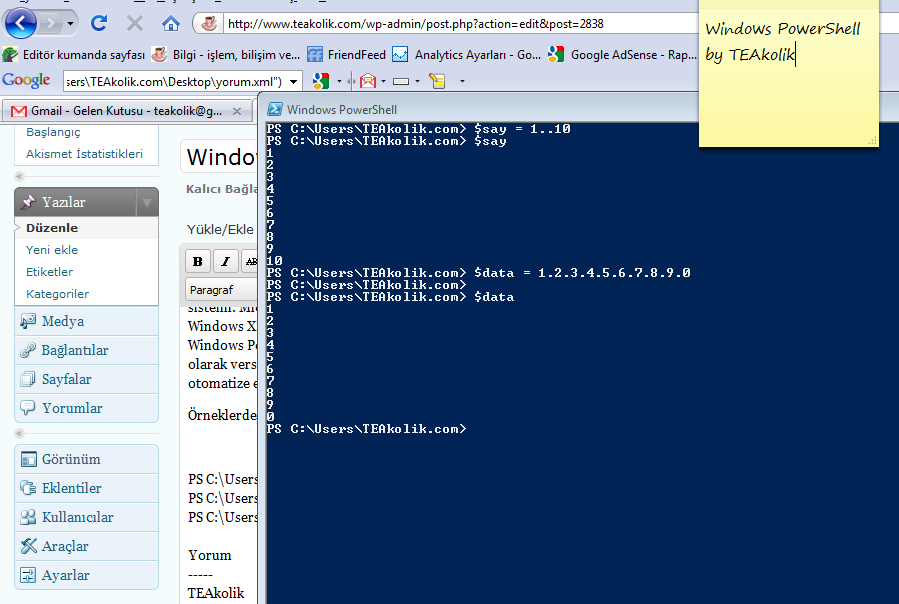Image resolution: width=899 pixels, height=604 pixels.
Task: Go back with the blue browser arrow
Action: coord(20,23)
